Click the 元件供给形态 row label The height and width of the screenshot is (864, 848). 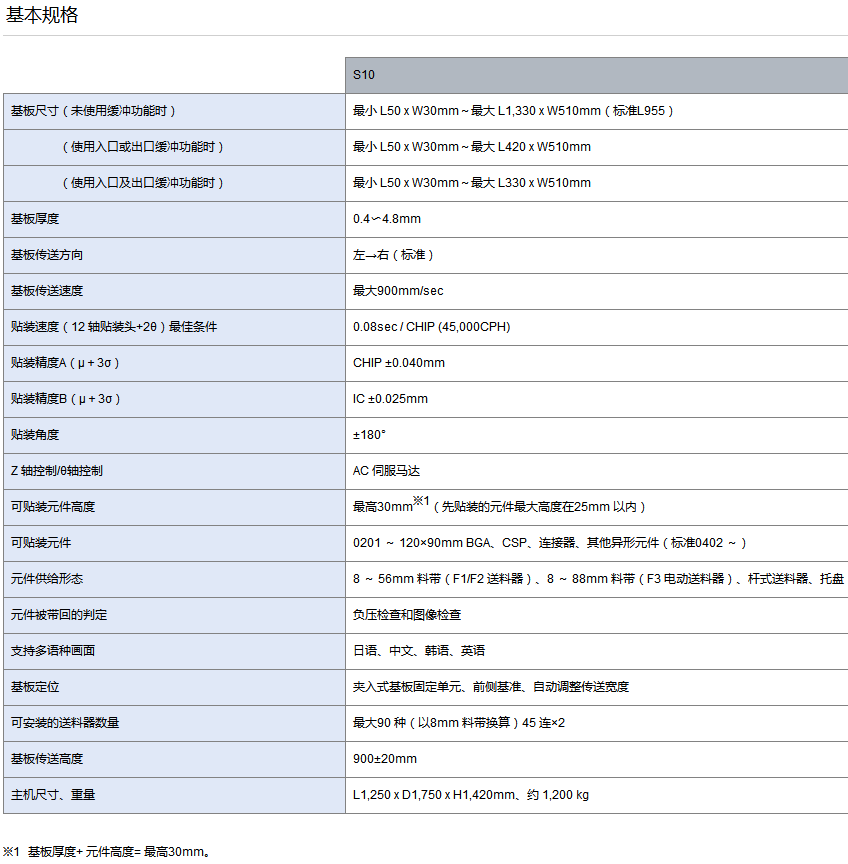point(47,579)
